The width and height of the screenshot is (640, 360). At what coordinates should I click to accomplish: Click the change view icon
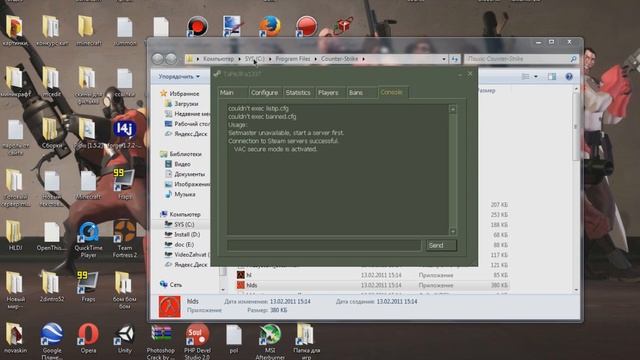pyautogui.click(x=526, y=76)
